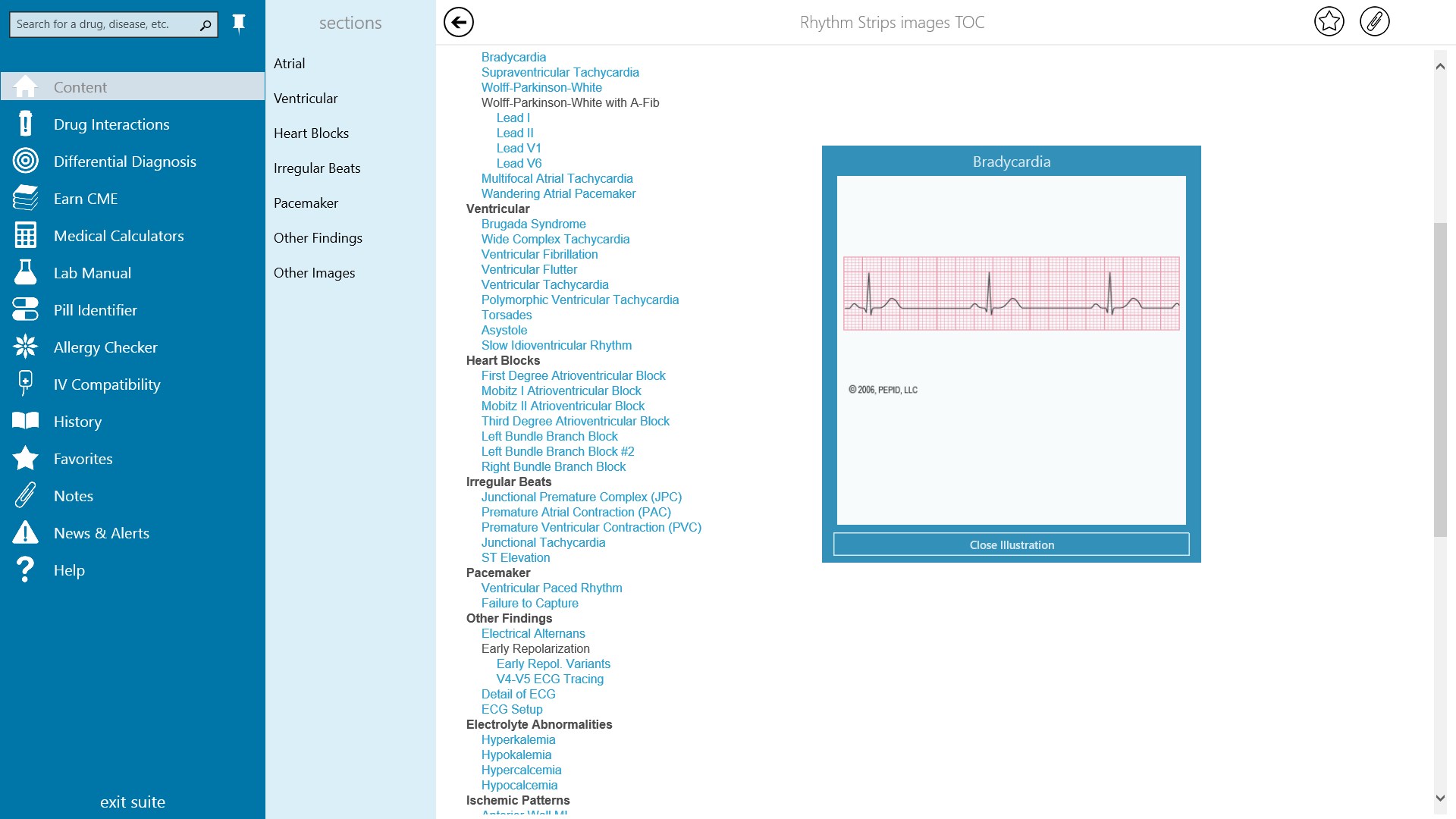Image resolution: width=1456 pixels, height=819 pixels.
Task: Close the Bradycardia illustration
Action: click(x=1011, y=544)
